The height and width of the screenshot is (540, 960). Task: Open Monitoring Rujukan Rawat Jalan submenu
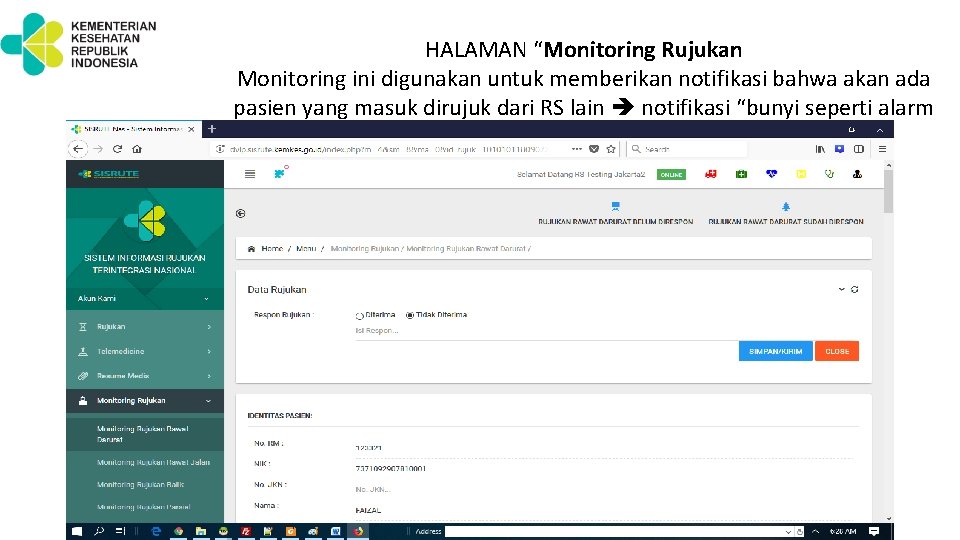(153, 462)
